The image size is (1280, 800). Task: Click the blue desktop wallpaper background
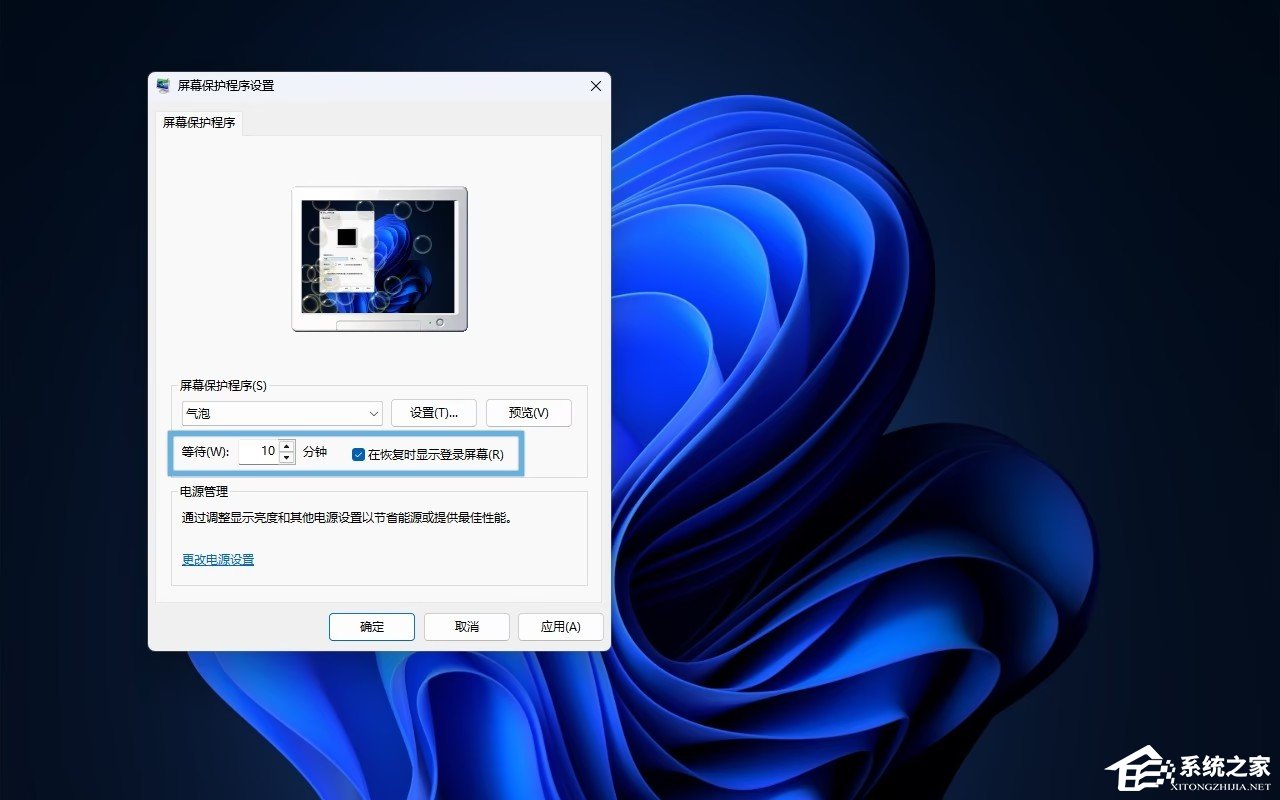[900, 400]
